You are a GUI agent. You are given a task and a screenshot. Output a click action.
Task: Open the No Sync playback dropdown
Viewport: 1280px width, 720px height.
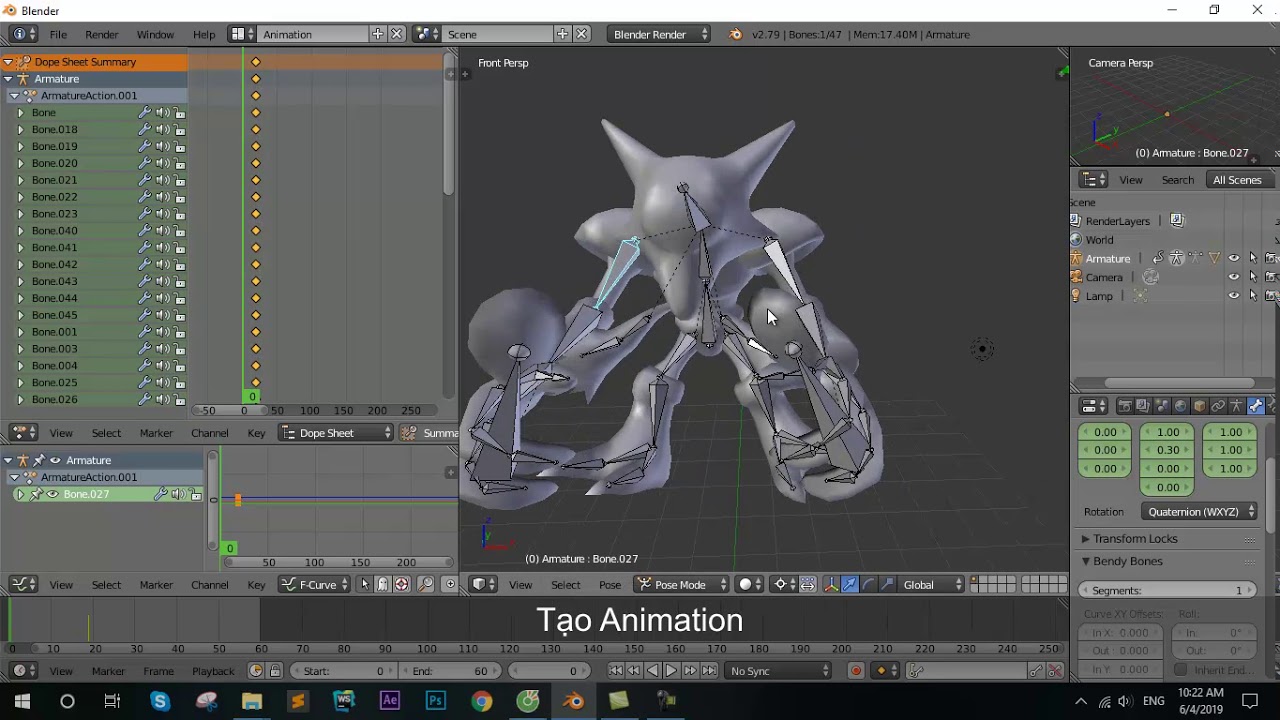[x=780, y=671]
